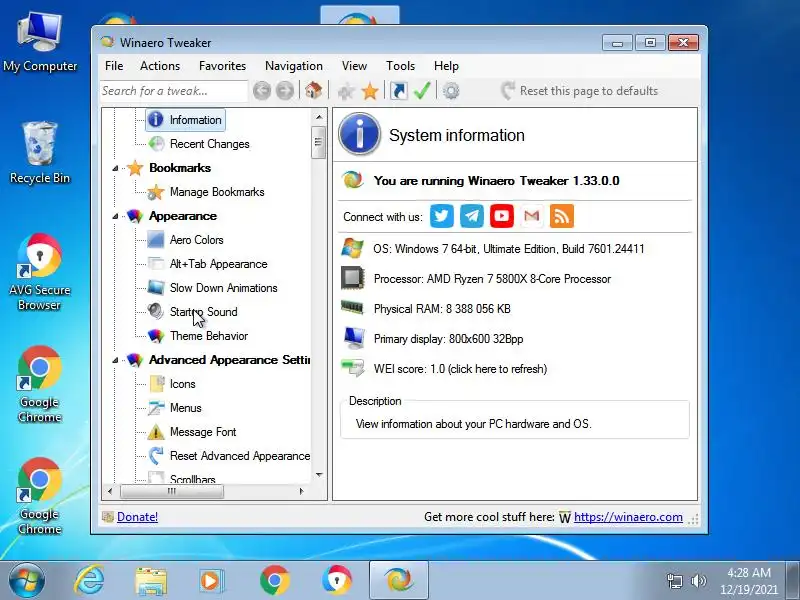Open the Tools menu

point(401,66)
